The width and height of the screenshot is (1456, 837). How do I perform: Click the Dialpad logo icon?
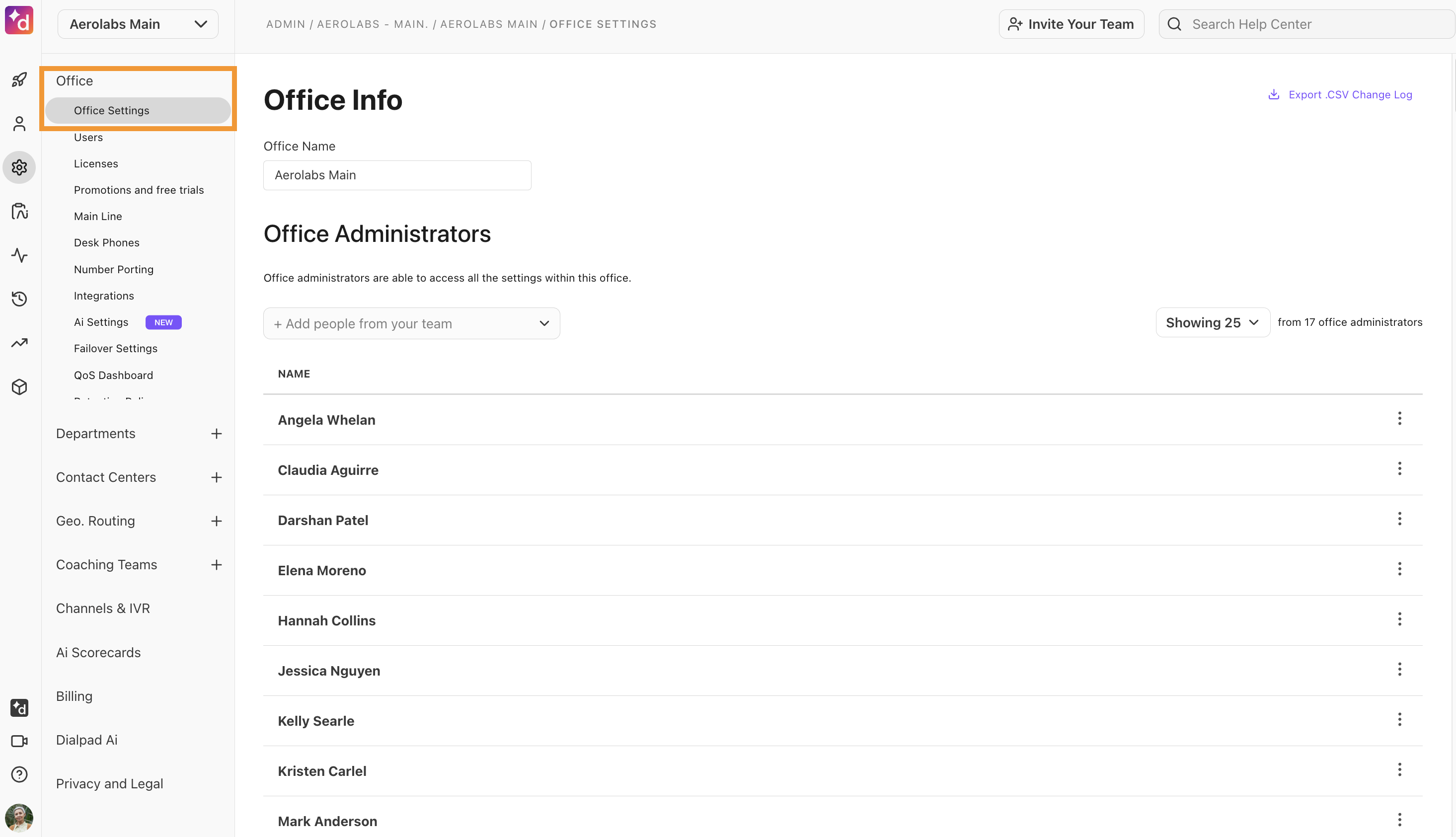[x=19, y=21]
